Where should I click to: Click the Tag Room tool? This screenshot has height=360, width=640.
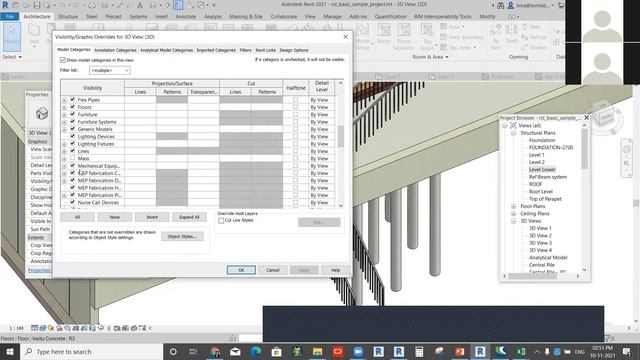click(427, 36)
